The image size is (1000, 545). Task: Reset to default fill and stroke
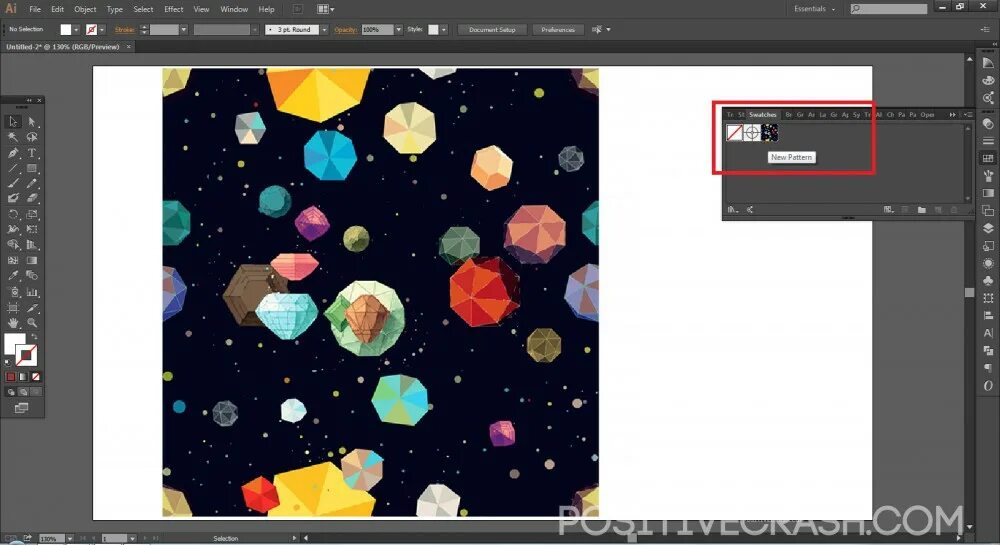point(8,362)
